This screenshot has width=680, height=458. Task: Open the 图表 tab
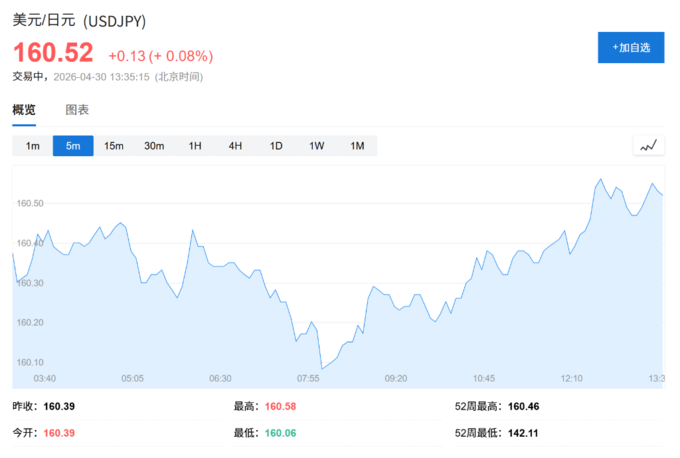pyautogui.click(x=77, y=110)
